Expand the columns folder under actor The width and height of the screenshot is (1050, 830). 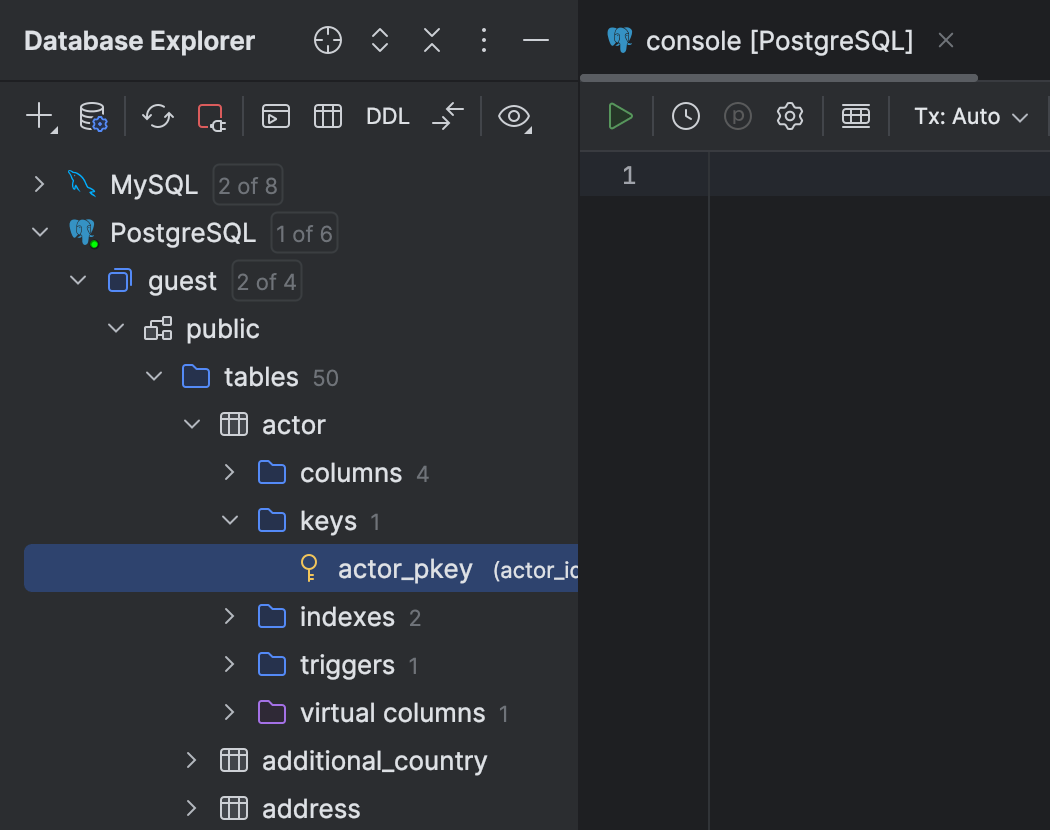pyautogui.click(x=229, y=472)
